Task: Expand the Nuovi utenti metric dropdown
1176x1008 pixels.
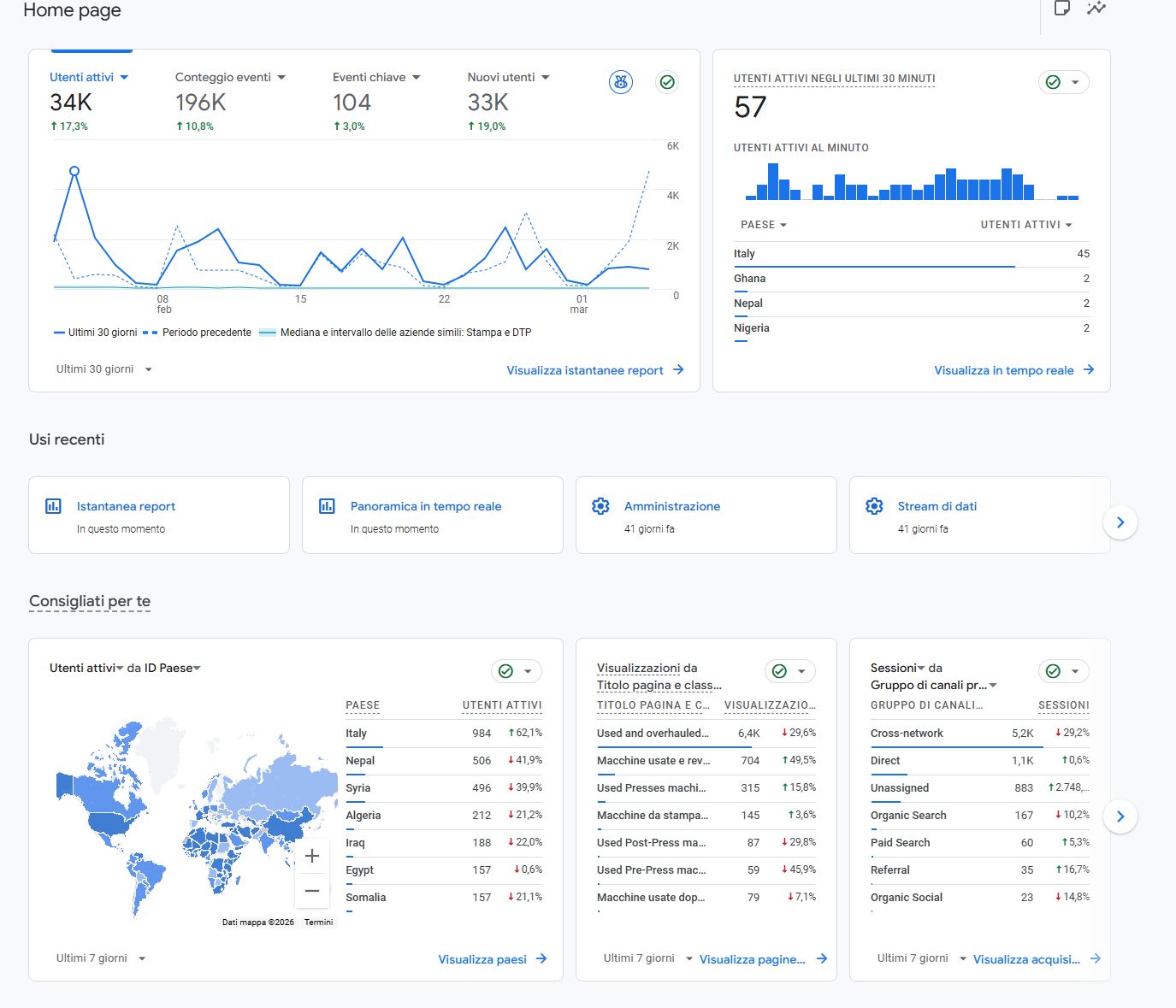Action: (546, 77)
